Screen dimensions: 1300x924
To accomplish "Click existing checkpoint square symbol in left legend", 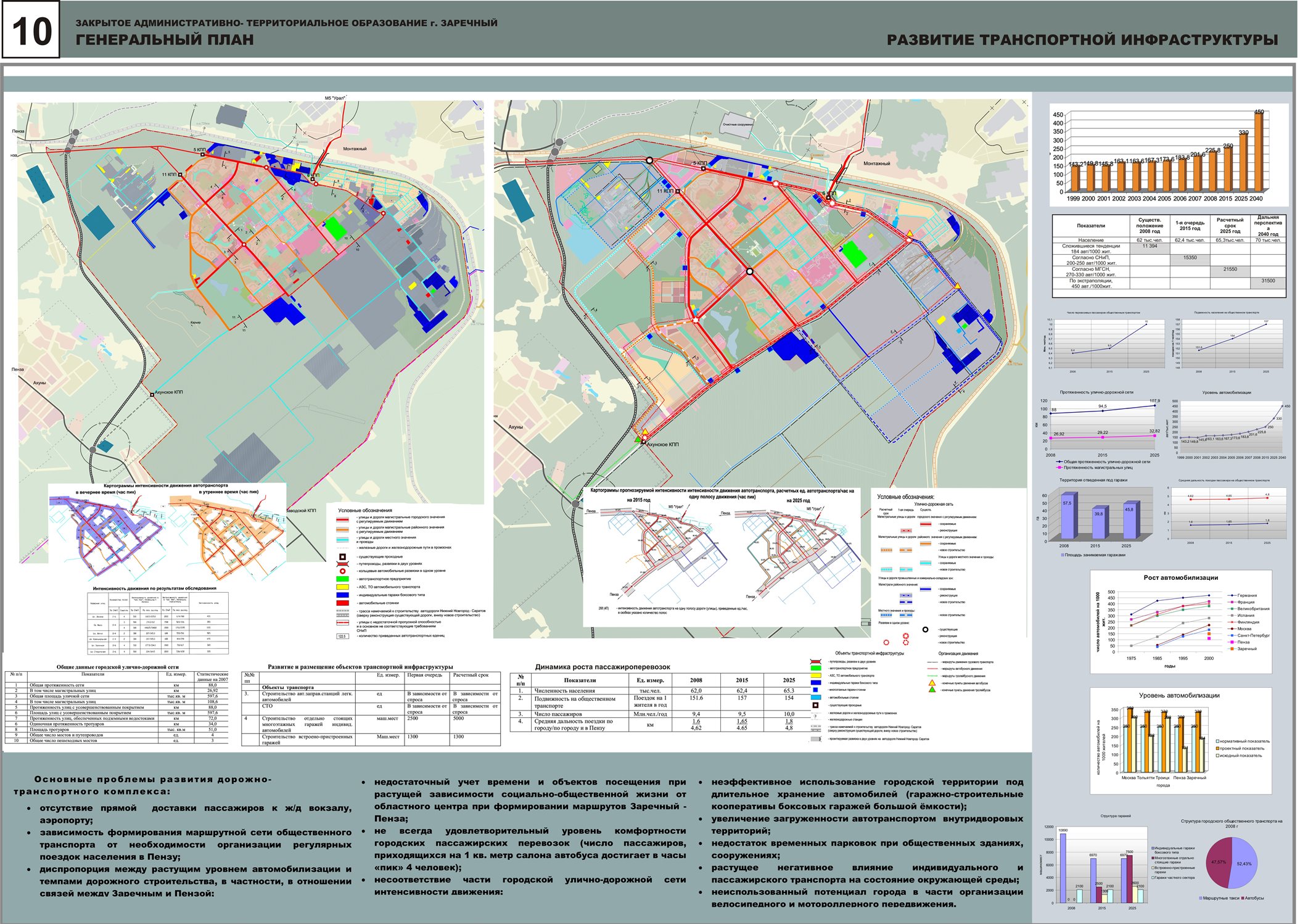I will 342,557.
